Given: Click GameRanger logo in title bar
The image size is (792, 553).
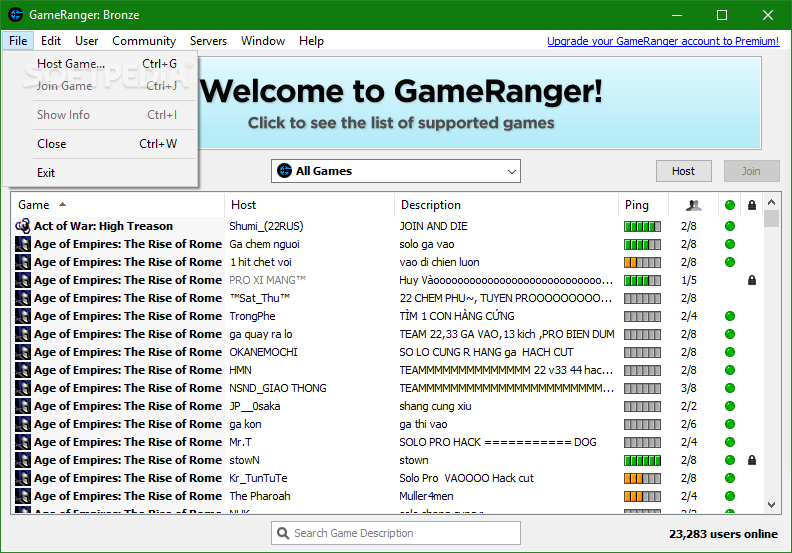Looking at the screenshot, I should 15,15.
